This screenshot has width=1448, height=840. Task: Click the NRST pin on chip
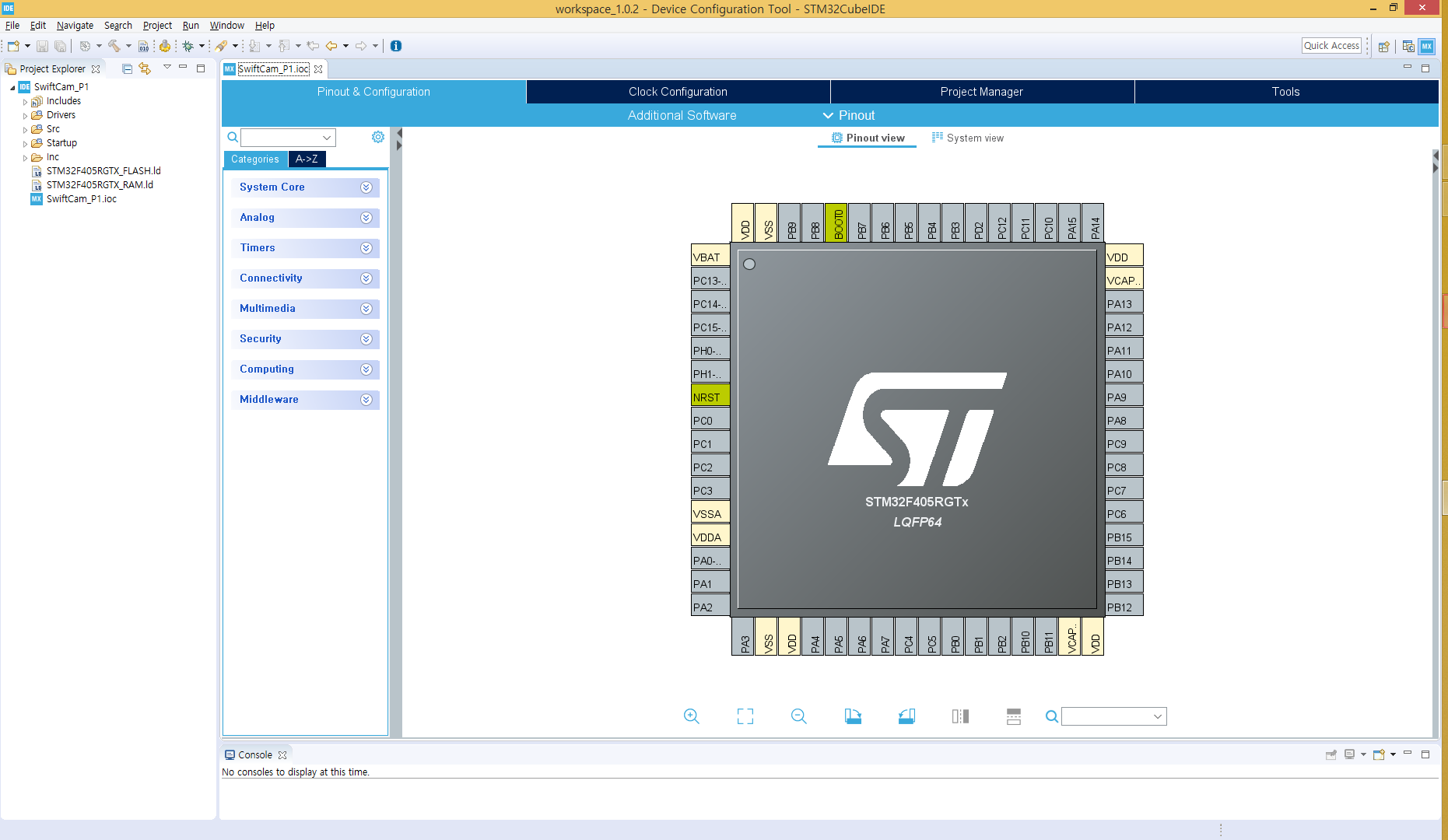710,397
